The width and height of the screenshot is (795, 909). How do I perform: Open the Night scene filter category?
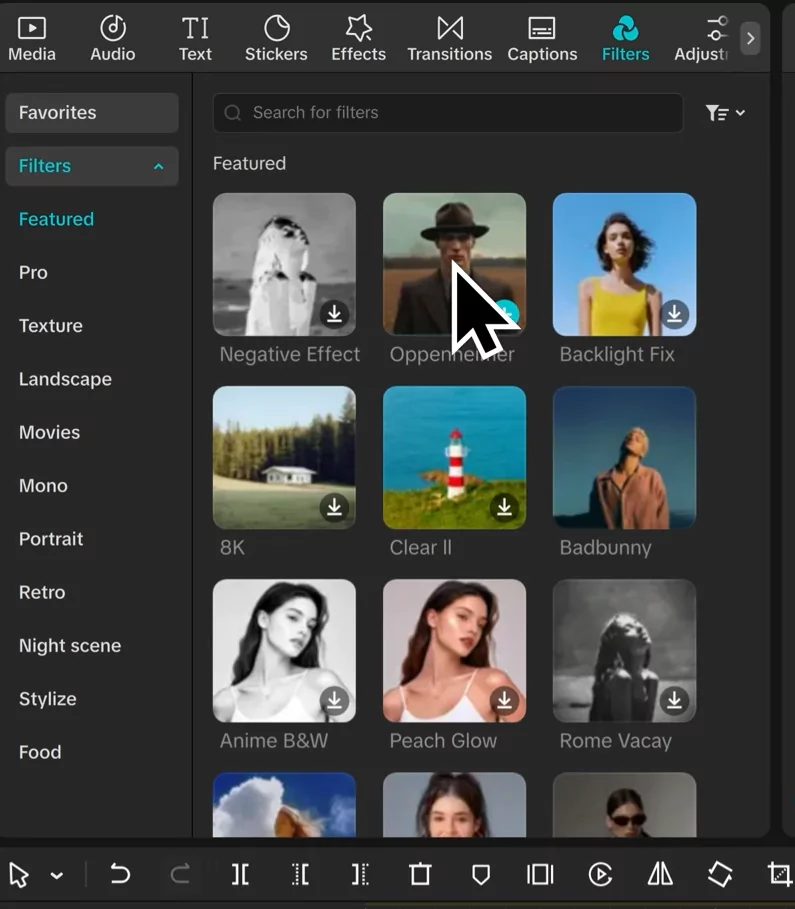click(x=70, y=646)
